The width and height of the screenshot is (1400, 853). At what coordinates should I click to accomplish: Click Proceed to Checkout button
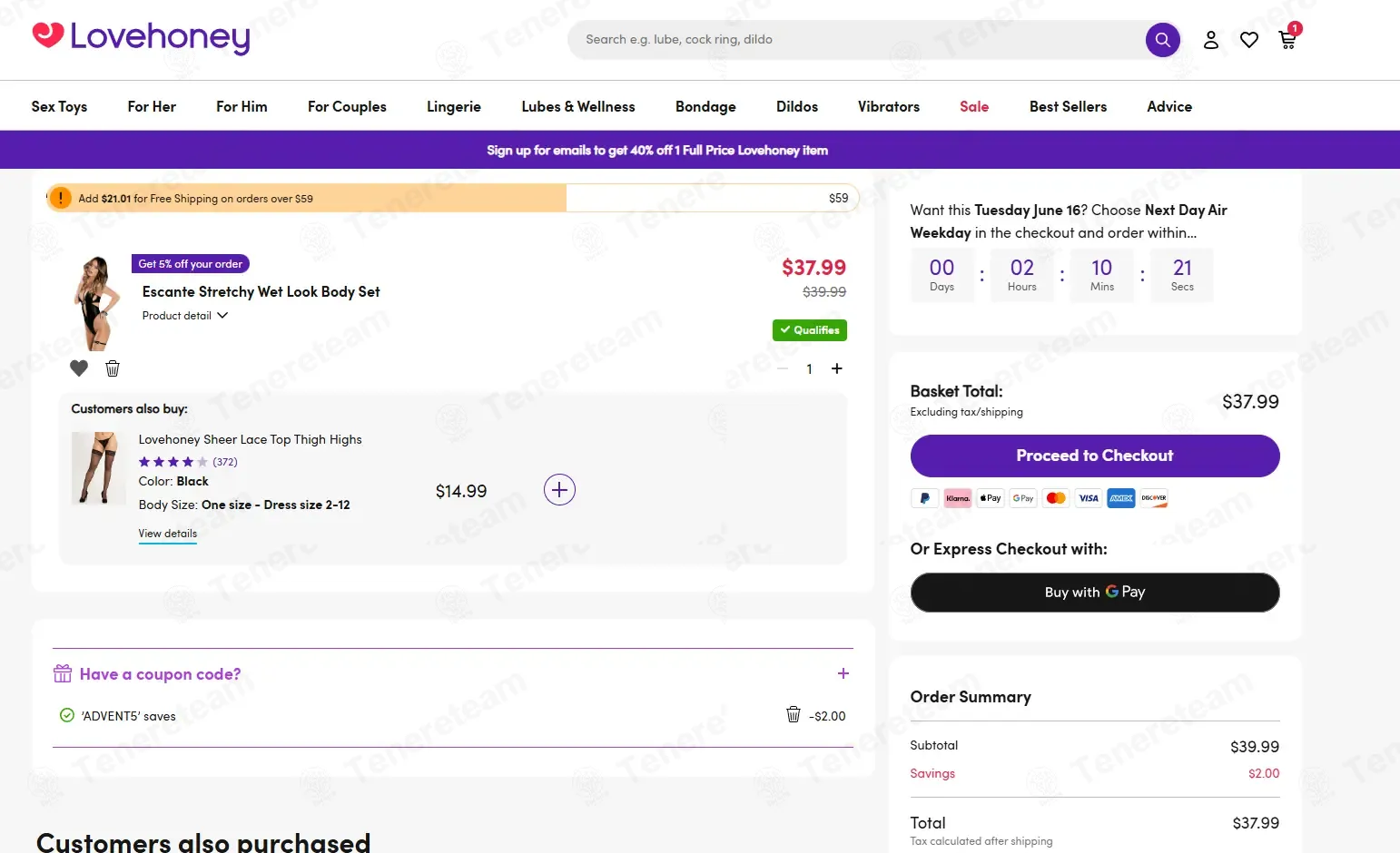click(1095, 456)
